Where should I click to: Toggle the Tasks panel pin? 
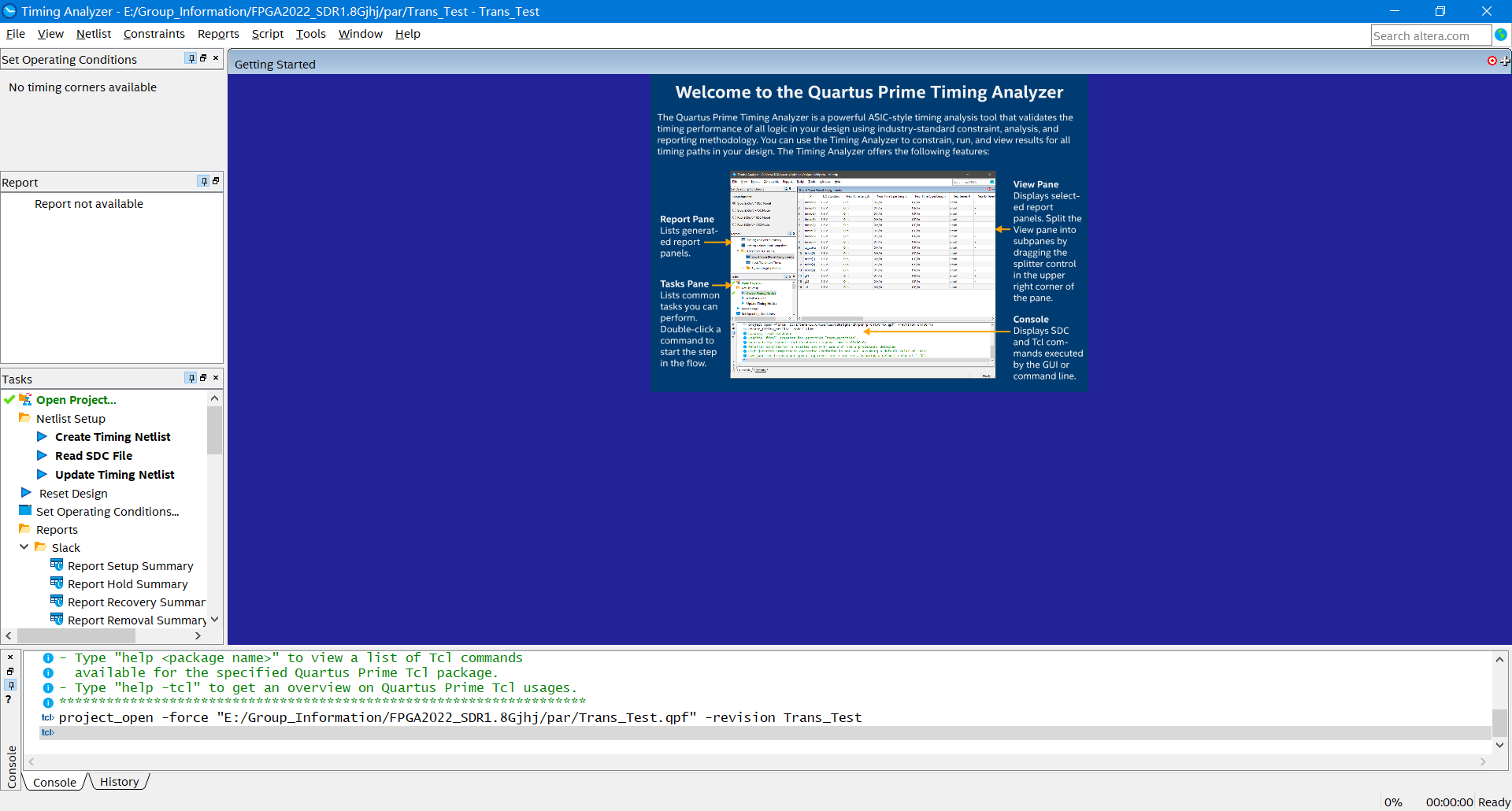pos(191,378)
